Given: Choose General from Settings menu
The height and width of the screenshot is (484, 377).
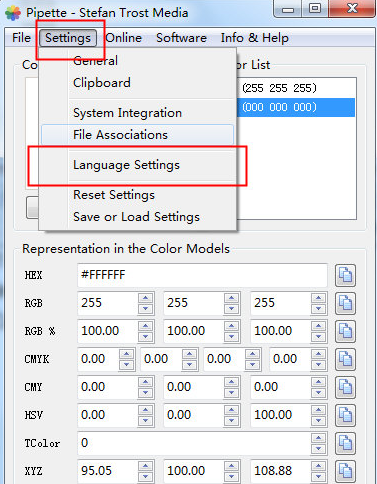Looking at the screenshot, I should click(137, 61).
